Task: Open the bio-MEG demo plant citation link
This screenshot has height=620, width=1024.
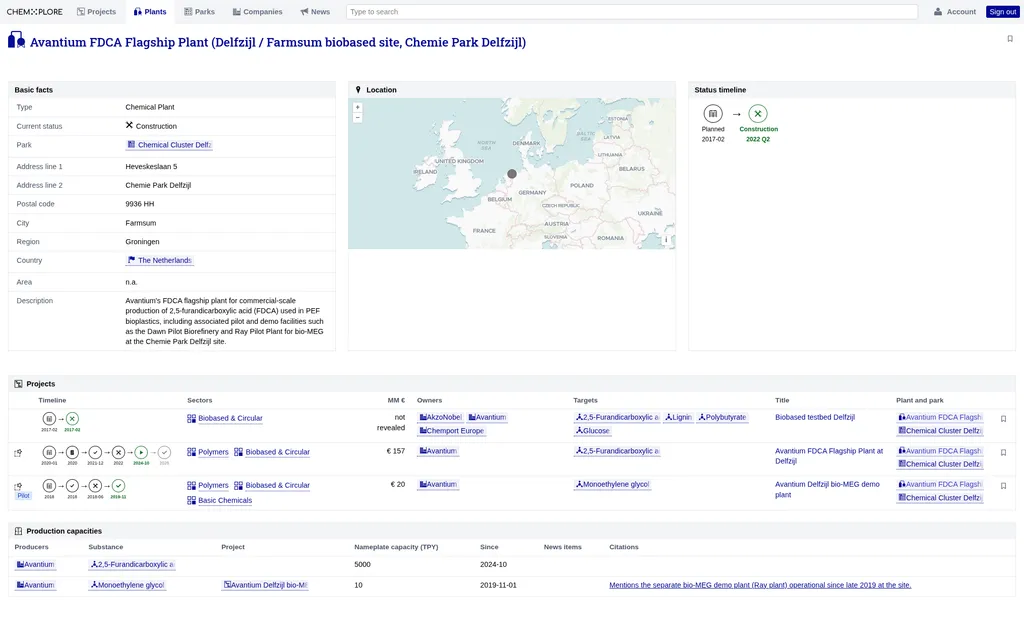Action: click(760, 585)
